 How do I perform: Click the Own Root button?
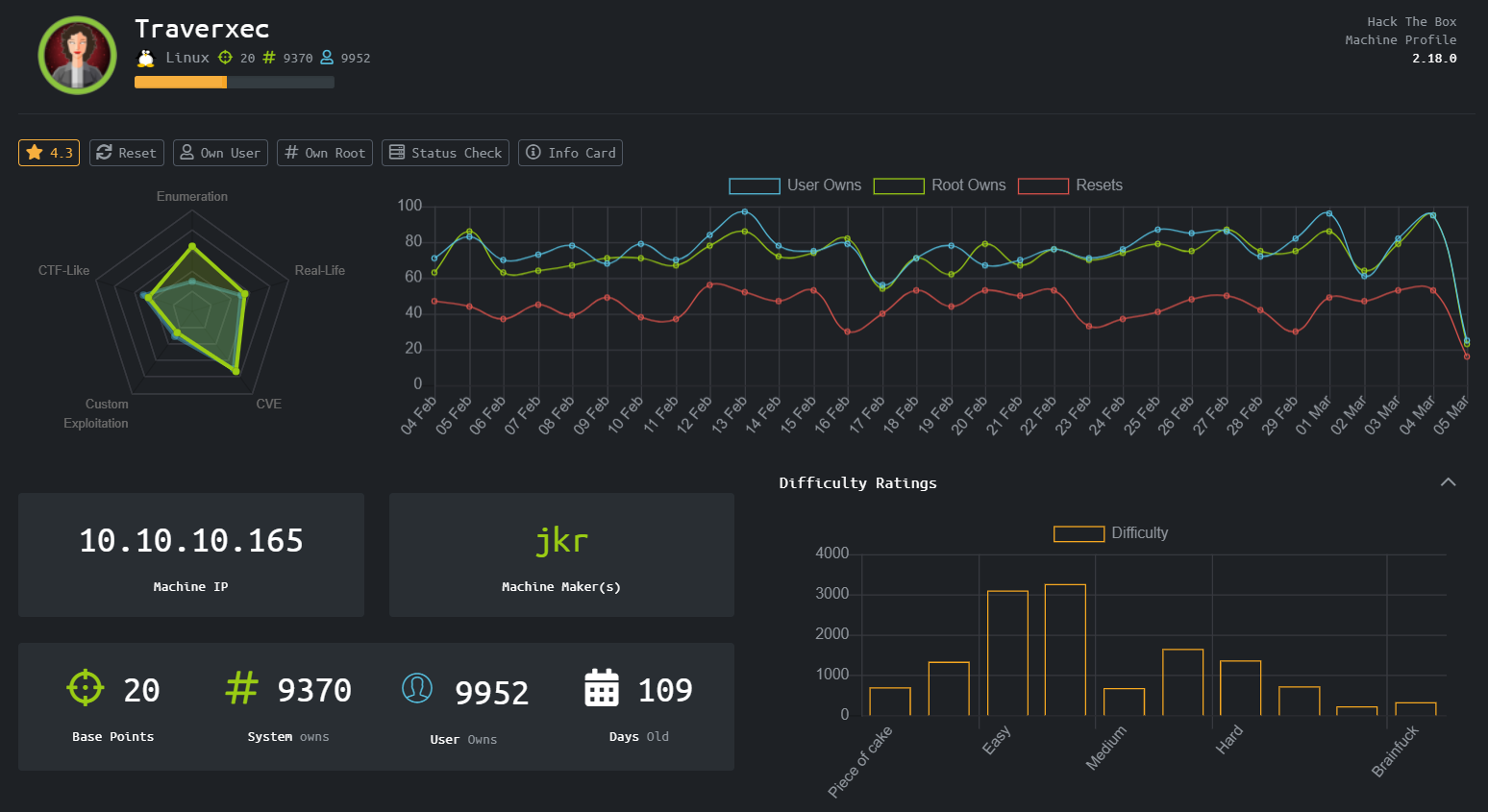325,153
